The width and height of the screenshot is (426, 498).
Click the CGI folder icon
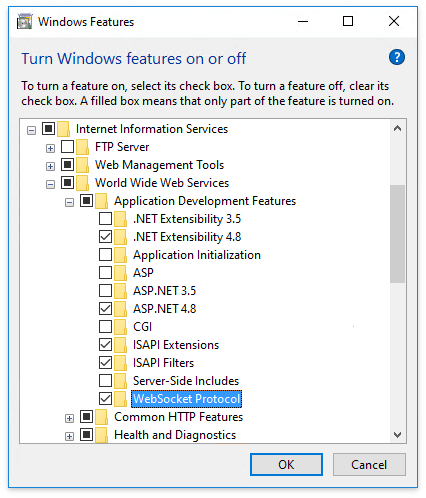click(x=120, y=327)
